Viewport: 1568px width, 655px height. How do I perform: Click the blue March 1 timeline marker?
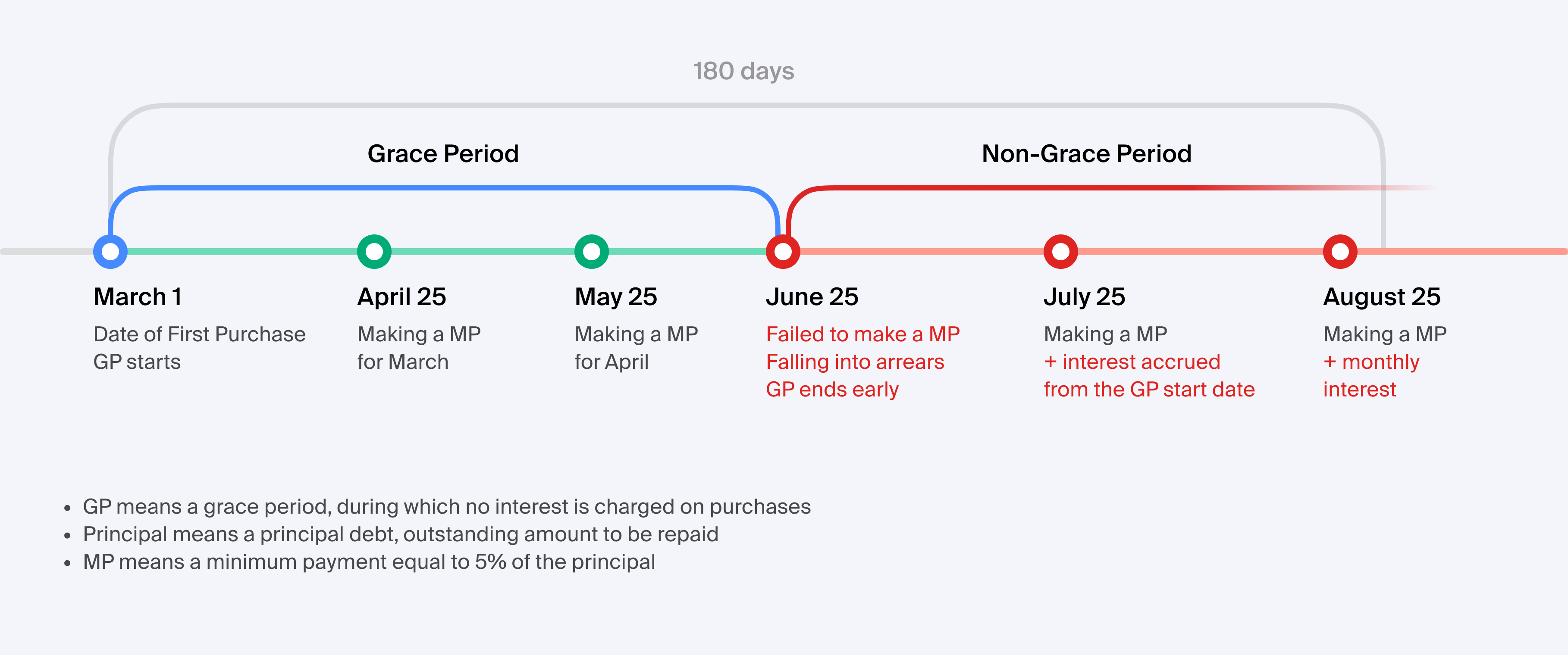pyautogui.click(x=110, y=251)
